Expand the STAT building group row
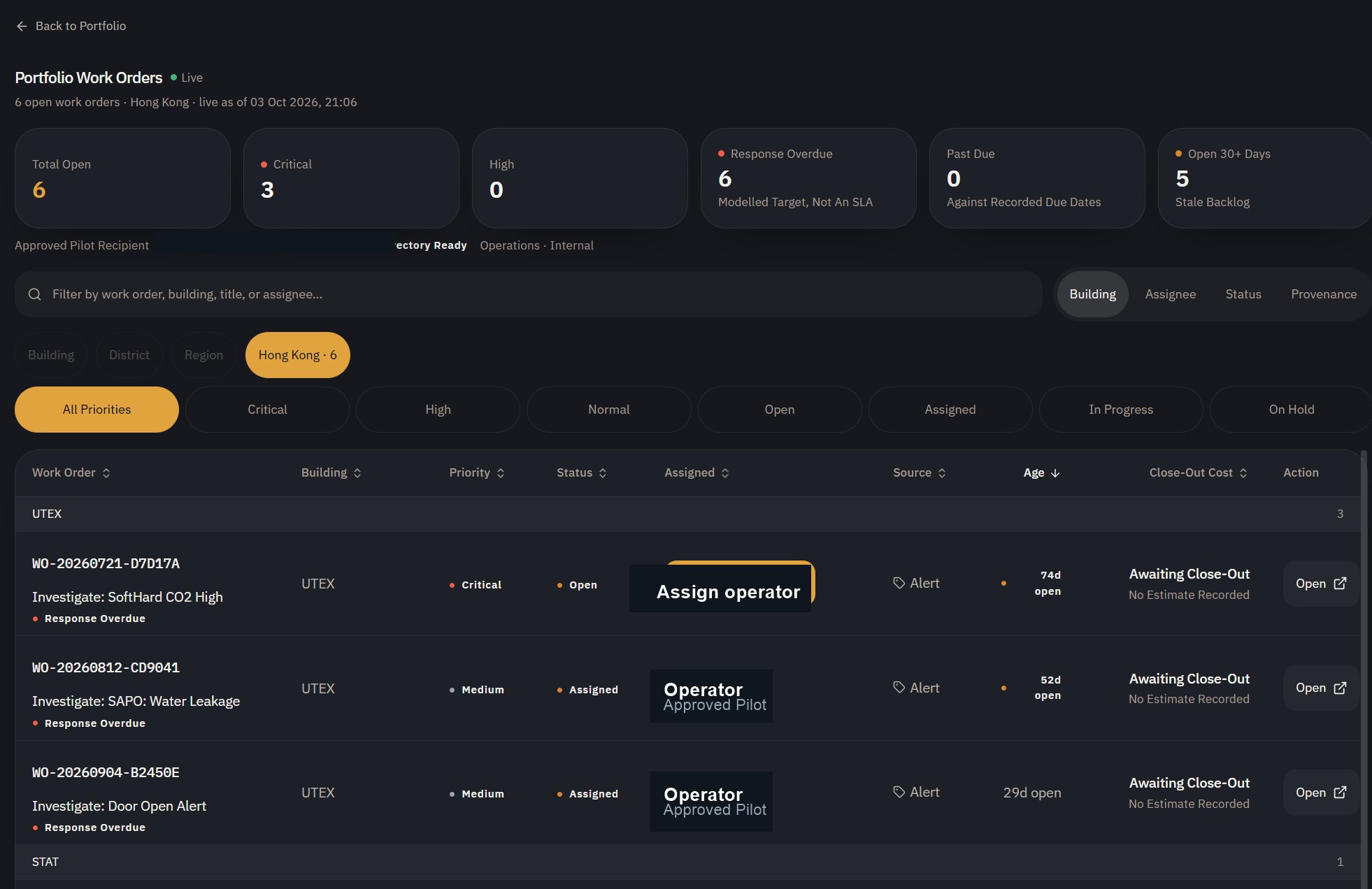The image size is (1372, 889). coord(688,862)
